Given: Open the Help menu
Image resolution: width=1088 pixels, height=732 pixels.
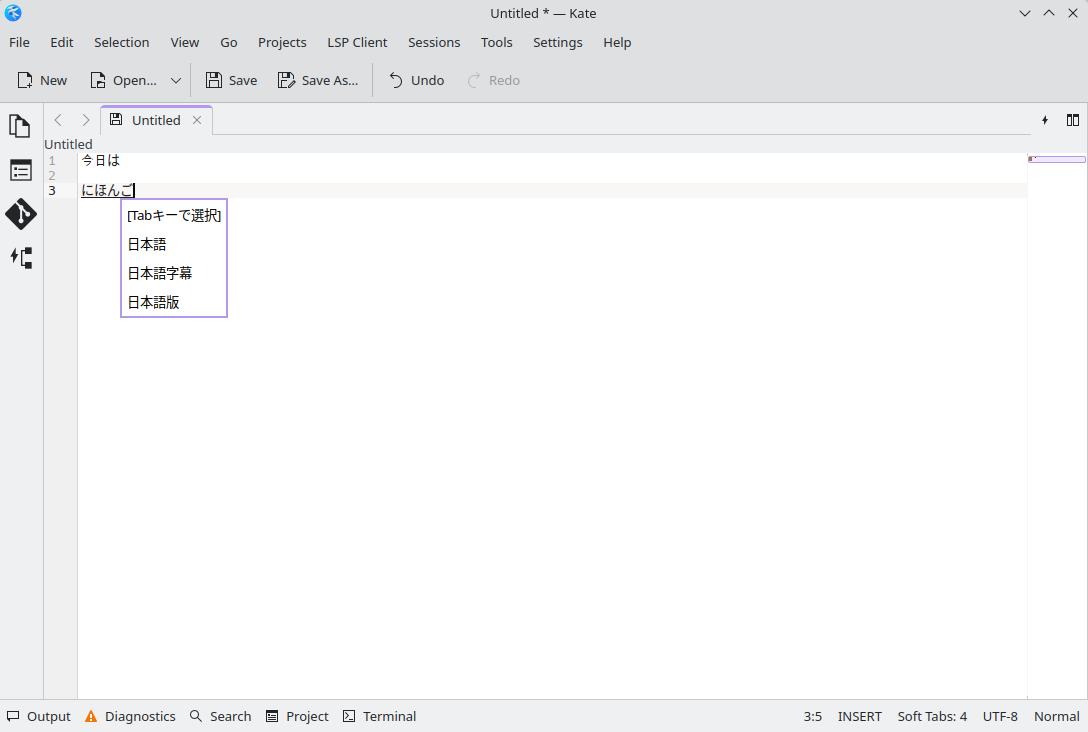Looking at the screenshot, I should coord(617,42).
